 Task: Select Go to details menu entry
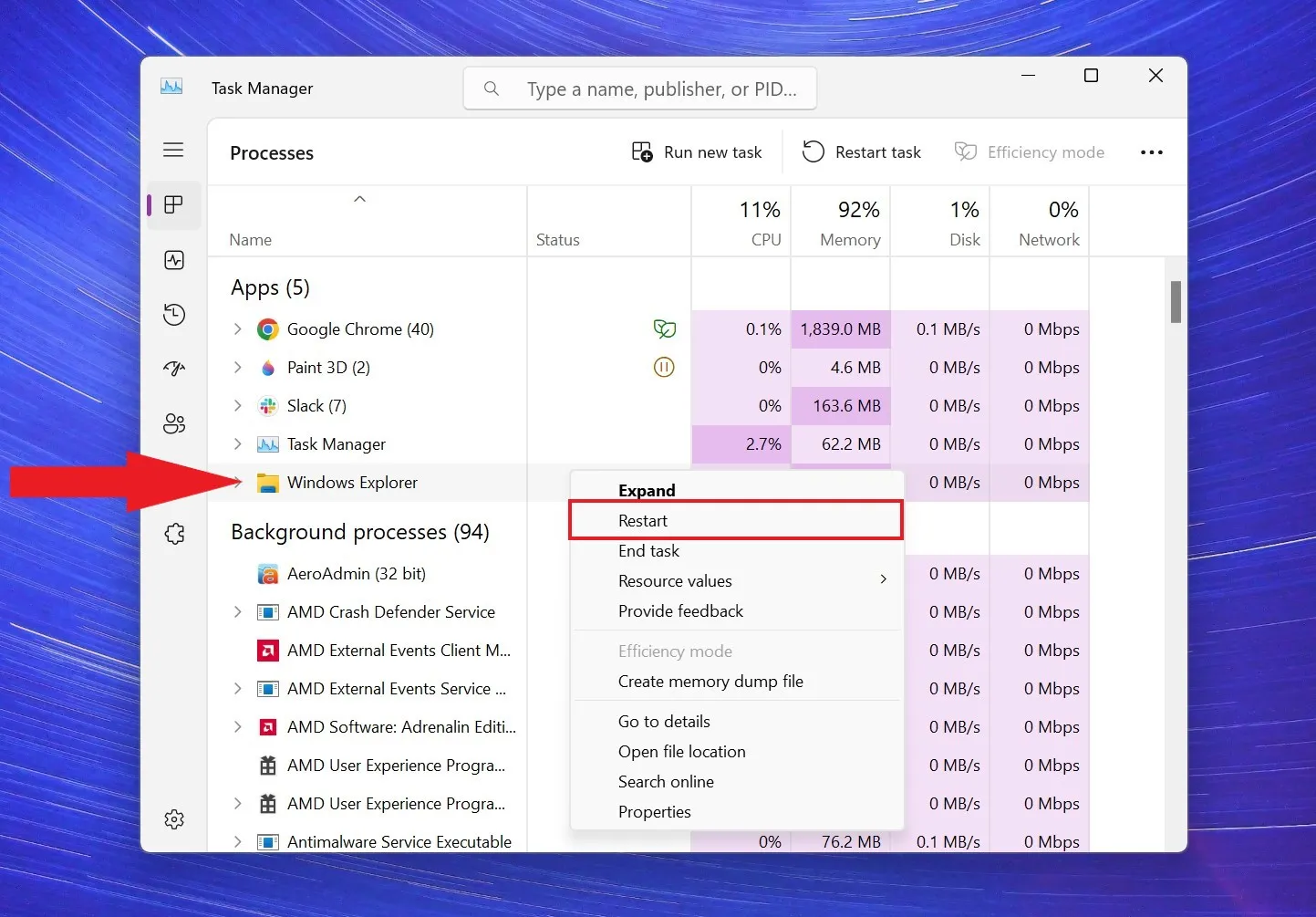click(664, 722)
